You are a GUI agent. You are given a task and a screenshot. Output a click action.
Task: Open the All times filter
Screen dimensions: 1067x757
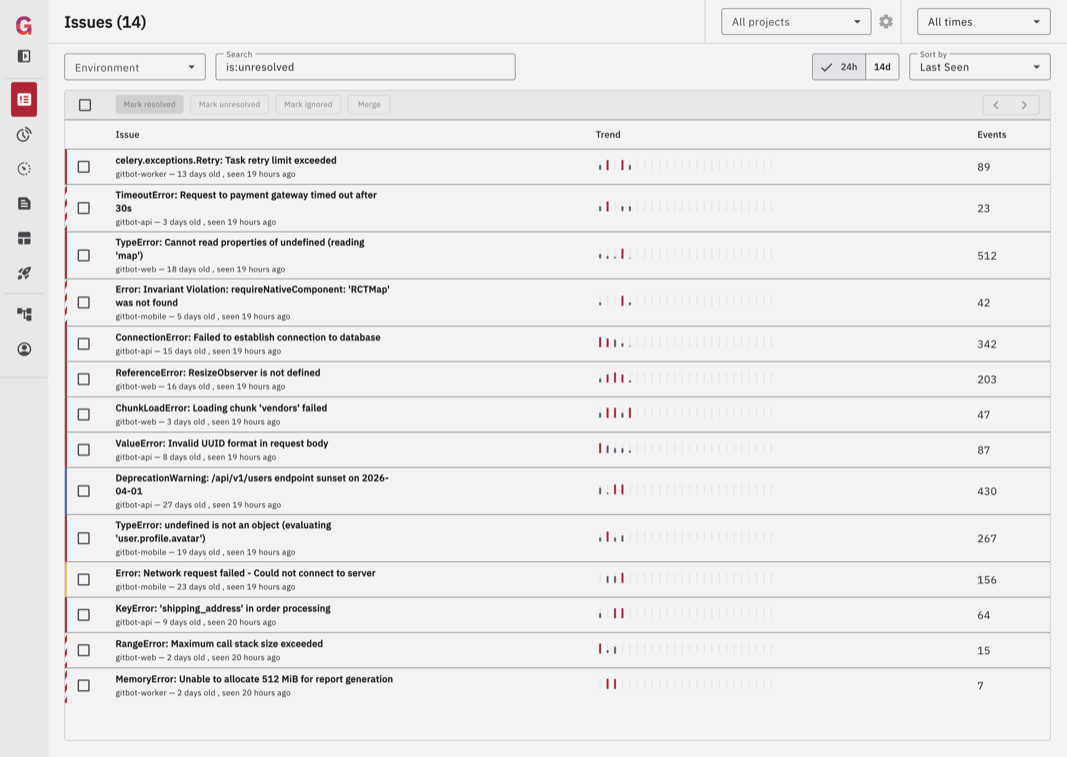coord(983,21)
